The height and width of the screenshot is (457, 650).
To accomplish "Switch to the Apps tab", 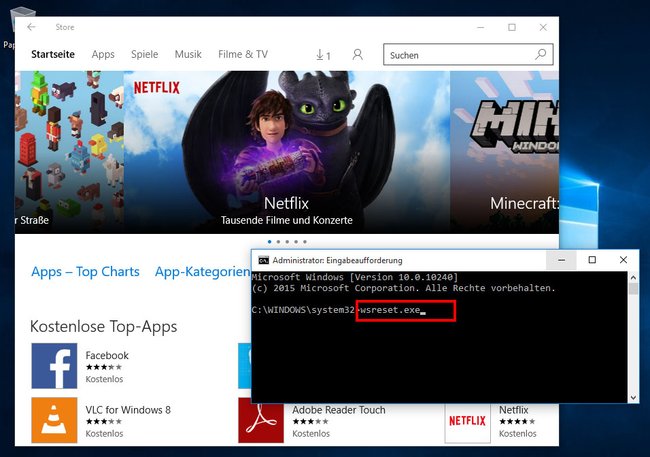I will coord(103,54).
